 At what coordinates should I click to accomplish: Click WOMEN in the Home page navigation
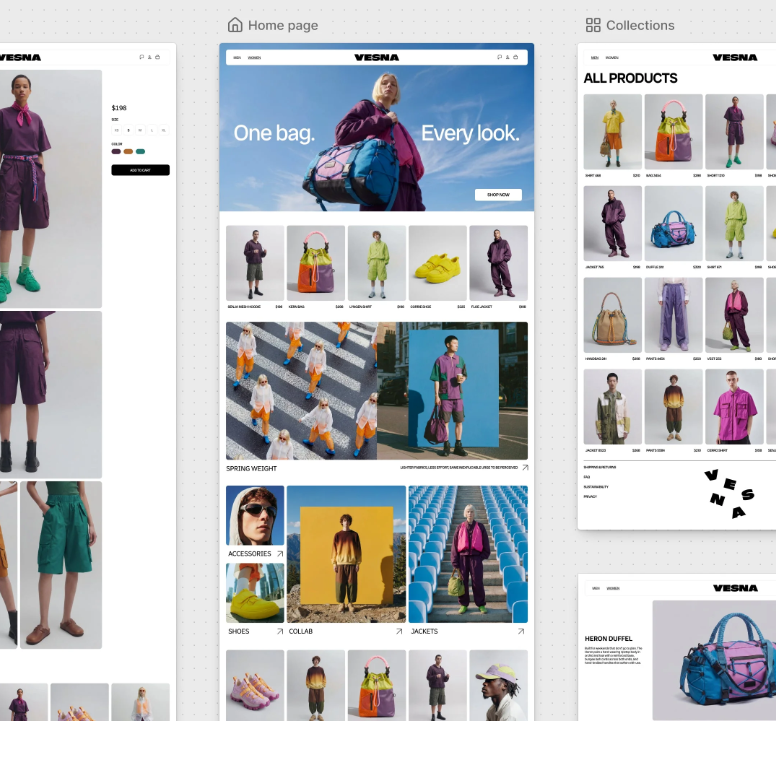click(x=254, y=58)
